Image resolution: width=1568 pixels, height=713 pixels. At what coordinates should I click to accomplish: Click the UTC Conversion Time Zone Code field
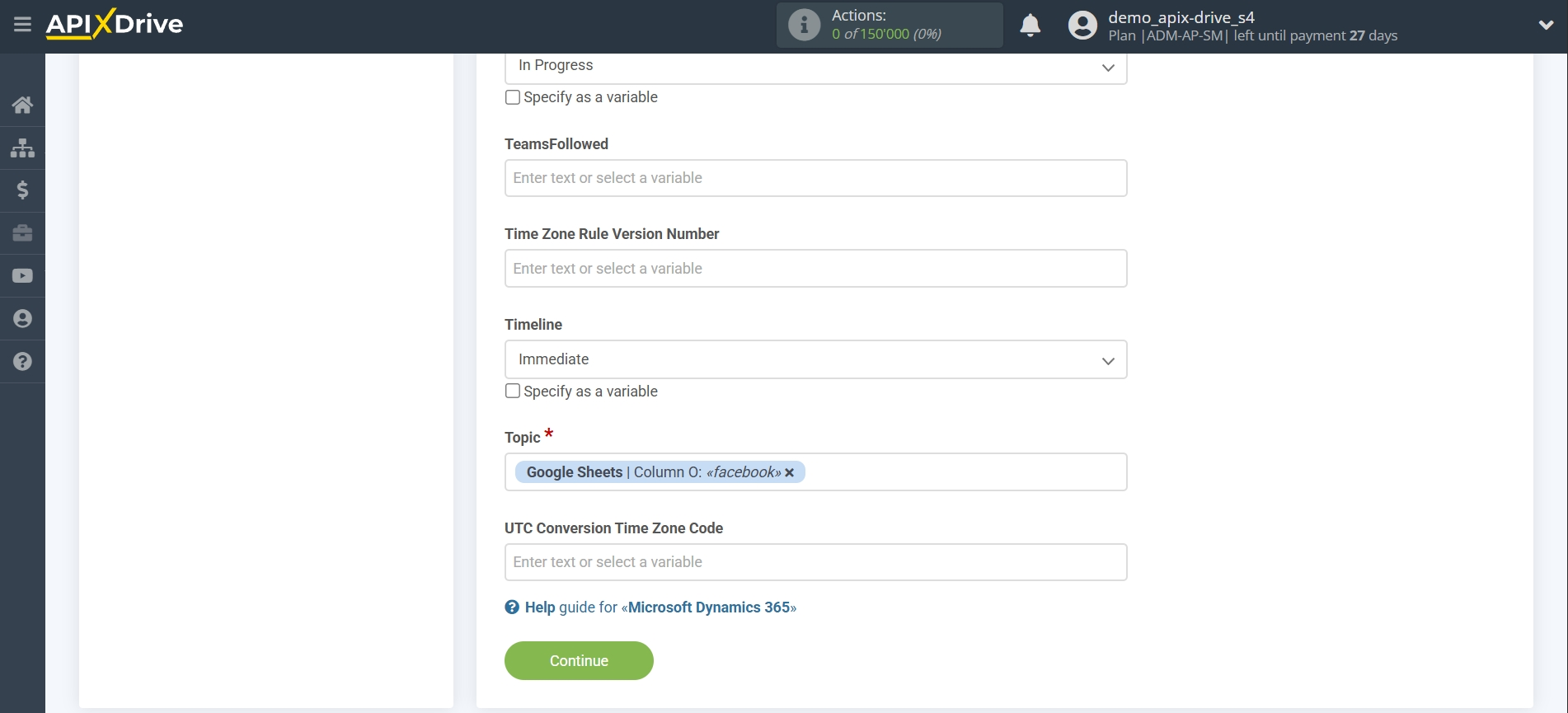click(x=815, y=562)
